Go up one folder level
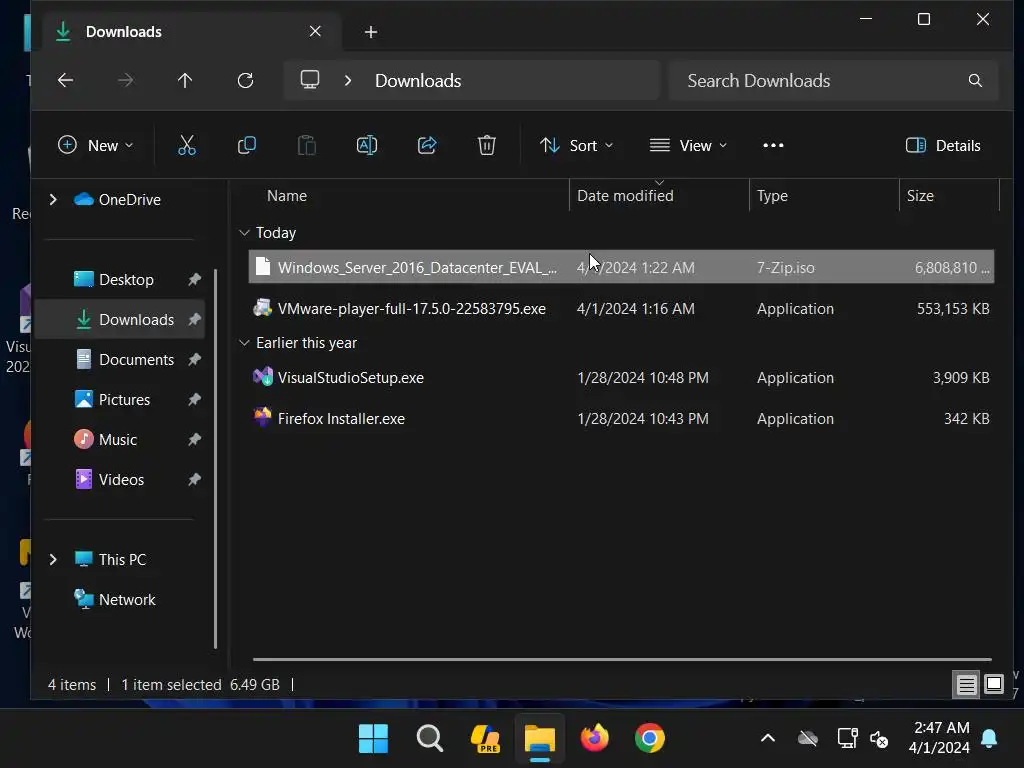Viewport: 1024px width, 768px height. point(185,80)
